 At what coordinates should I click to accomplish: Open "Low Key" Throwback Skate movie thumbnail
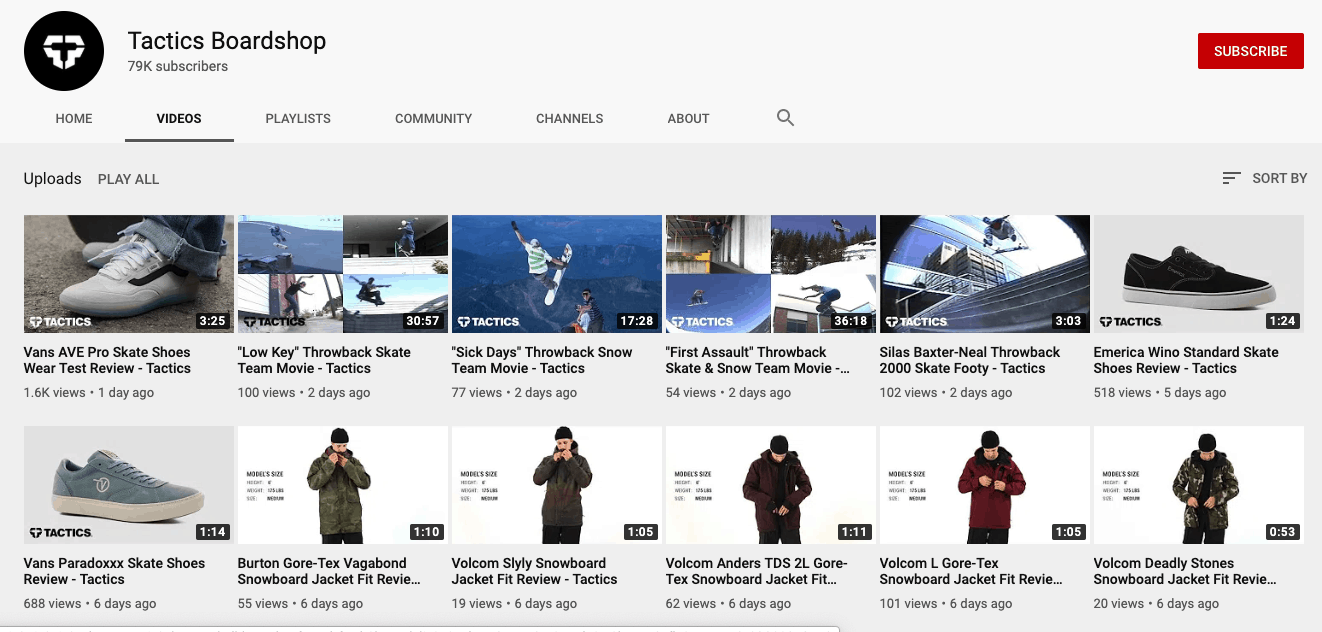click(343, 274)
